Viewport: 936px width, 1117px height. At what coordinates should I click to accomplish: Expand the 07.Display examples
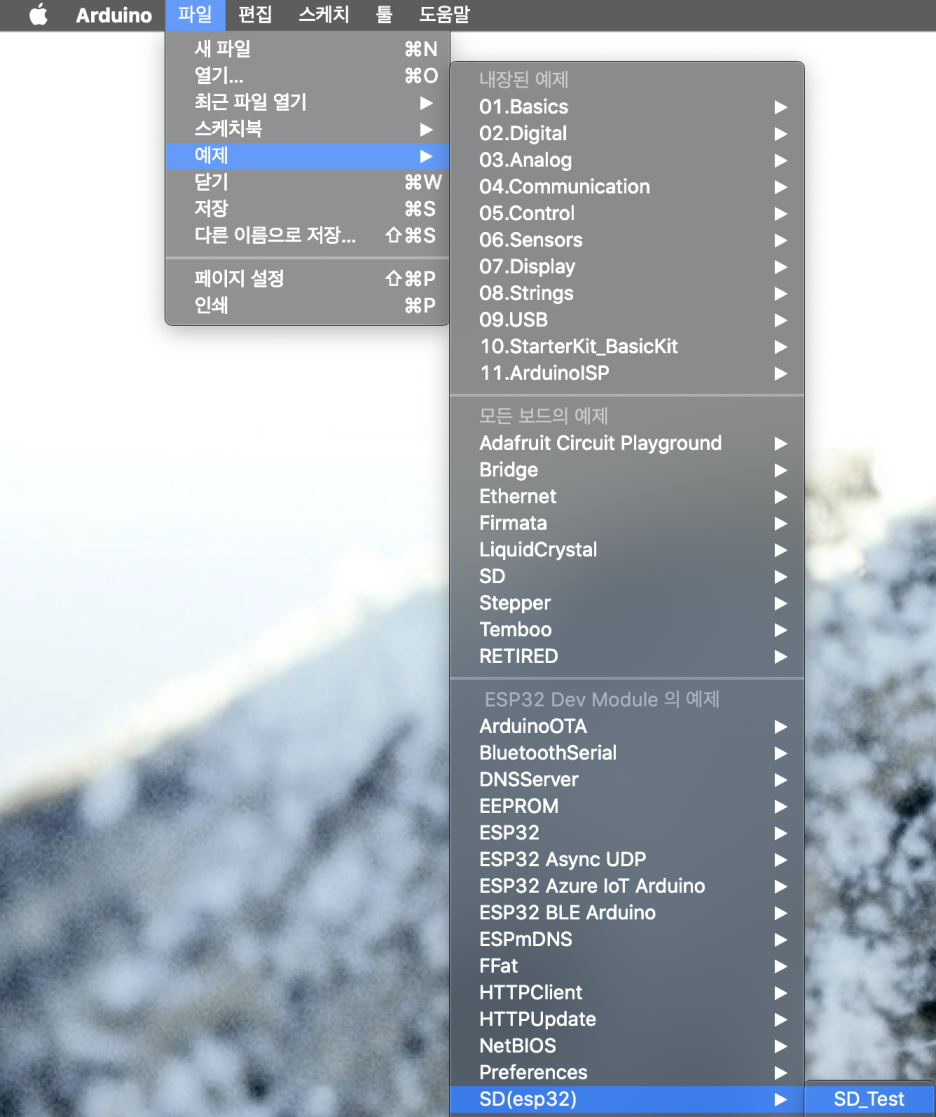[x=627, y=266]
